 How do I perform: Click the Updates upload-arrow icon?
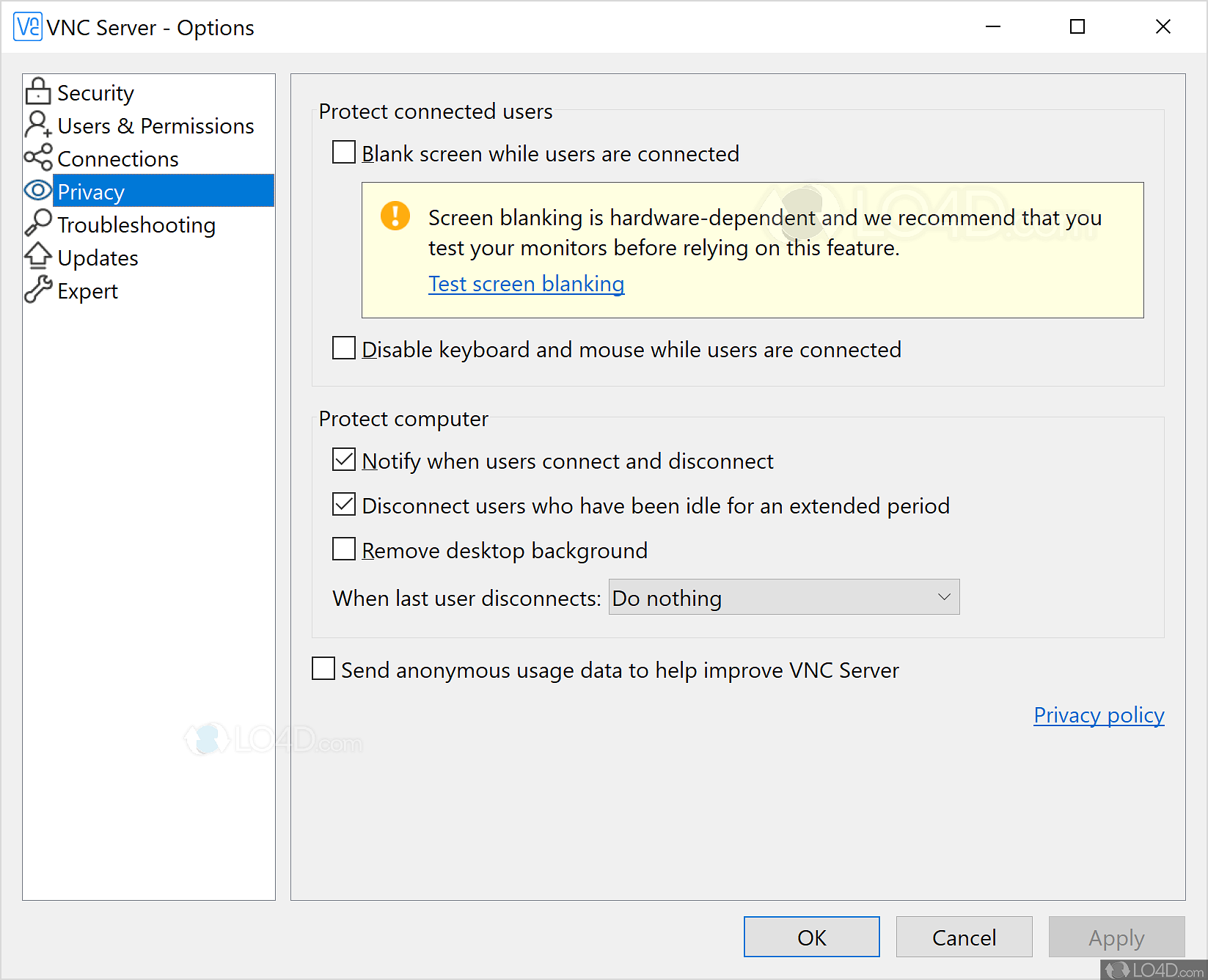pos(38,257)
